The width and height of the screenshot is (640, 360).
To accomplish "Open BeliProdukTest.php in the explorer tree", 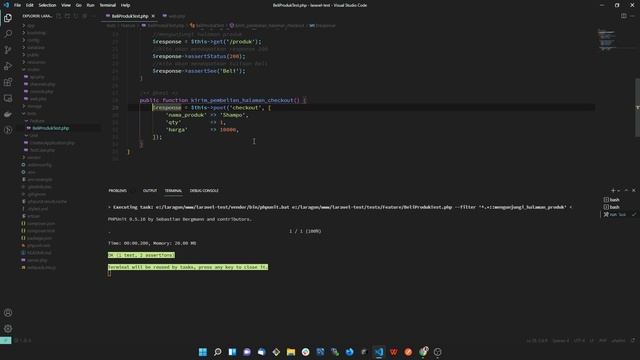I will pyautogui.click(x=51, y=128).
